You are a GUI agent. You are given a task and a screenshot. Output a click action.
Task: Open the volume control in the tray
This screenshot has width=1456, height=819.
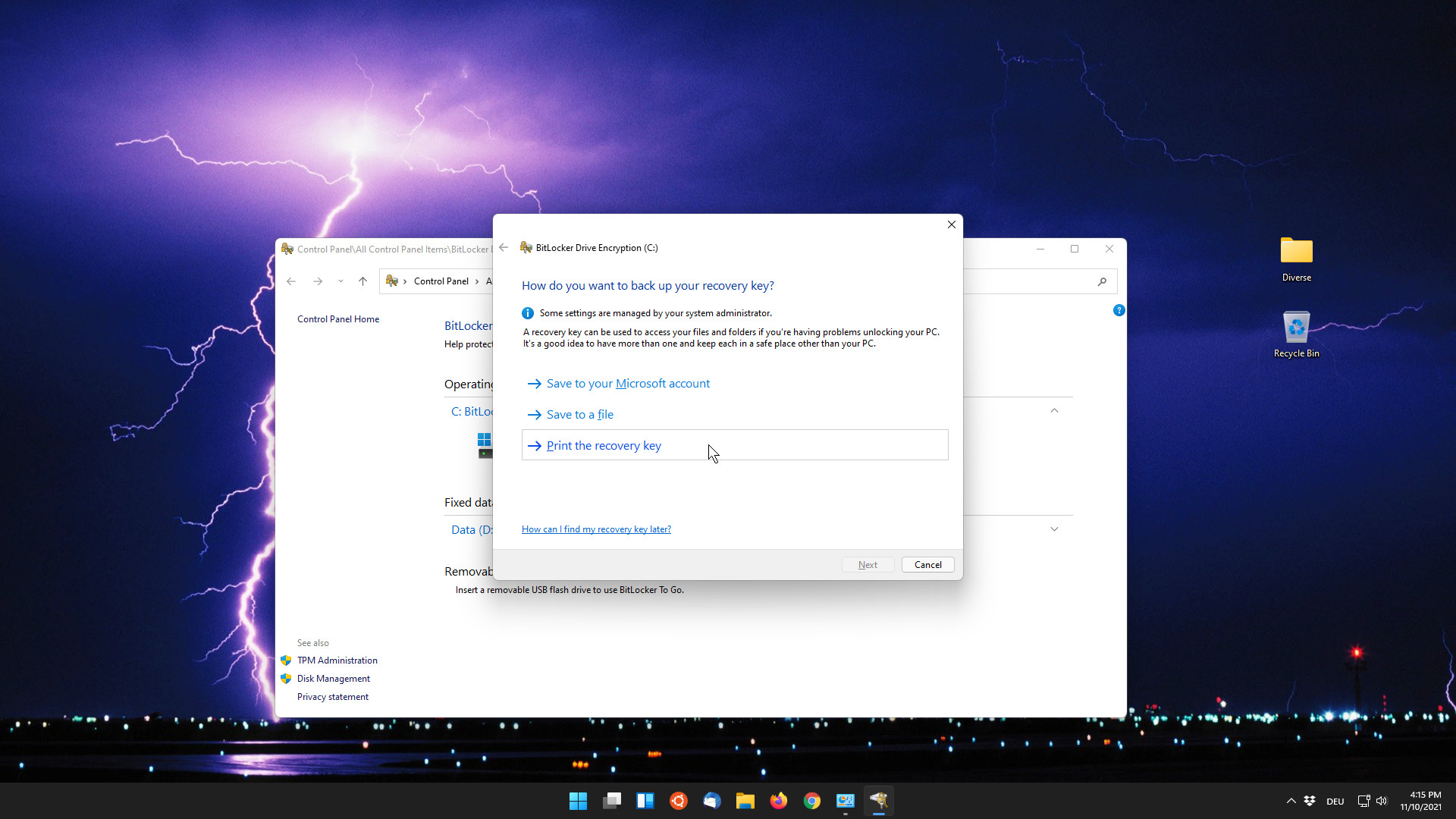1382,801
